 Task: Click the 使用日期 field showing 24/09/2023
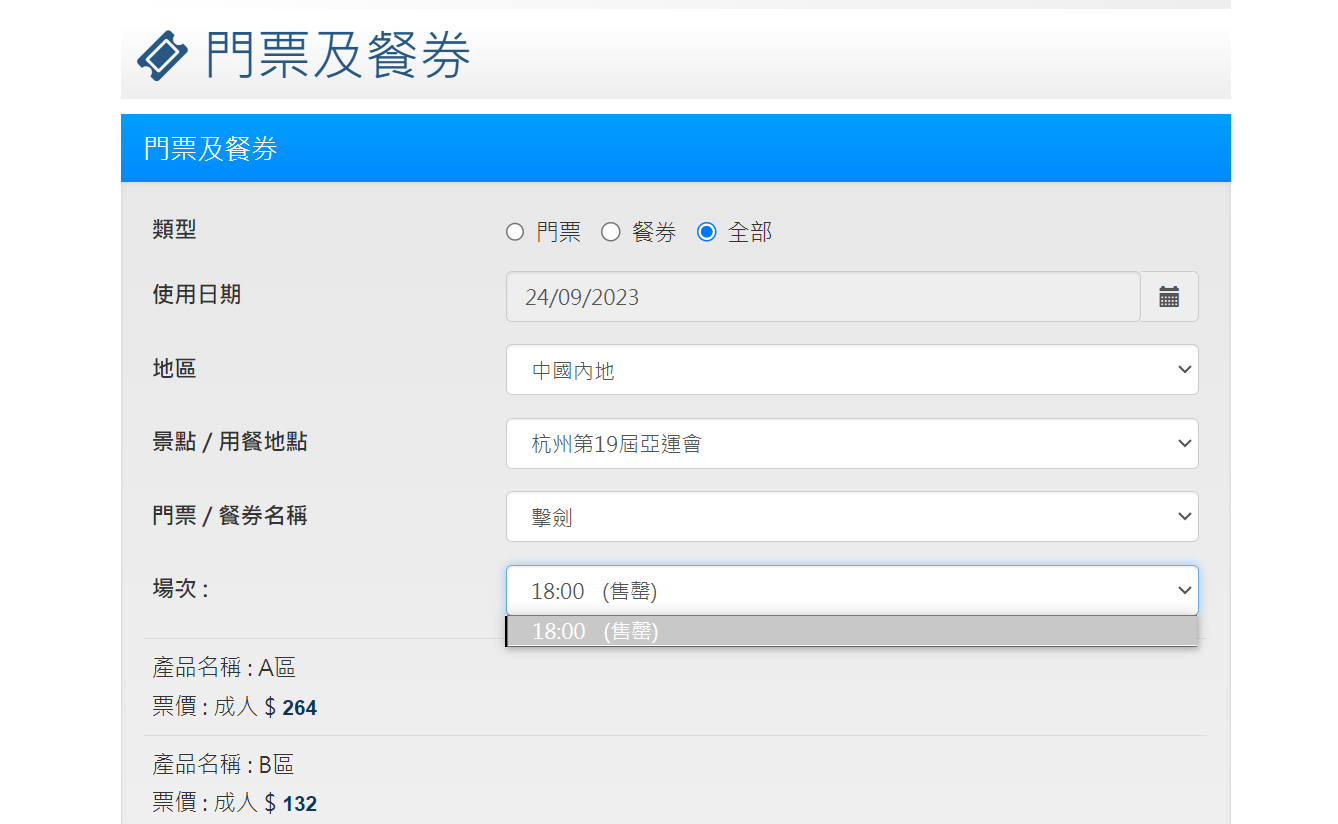point(822,297)
